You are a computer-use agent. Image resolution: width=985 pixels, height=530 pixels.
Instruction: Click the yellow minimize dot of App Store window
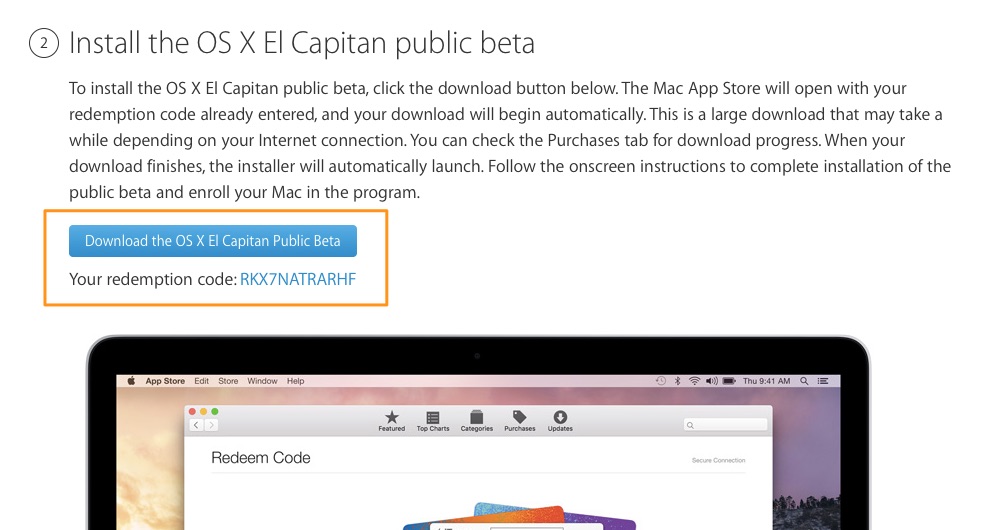[x=204, y=411]
